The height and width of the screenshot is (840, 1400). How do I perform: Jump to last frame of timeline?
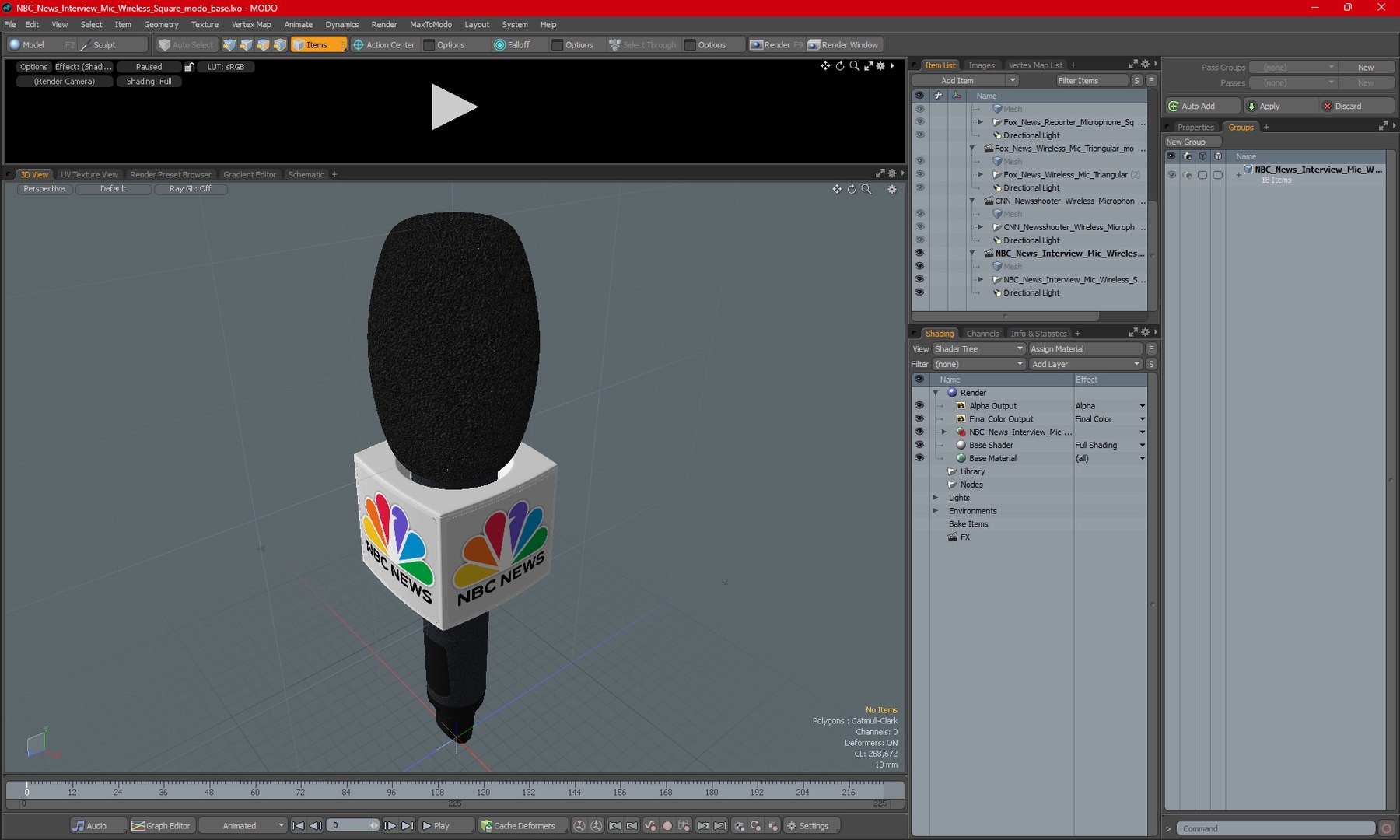coord(408,826)
